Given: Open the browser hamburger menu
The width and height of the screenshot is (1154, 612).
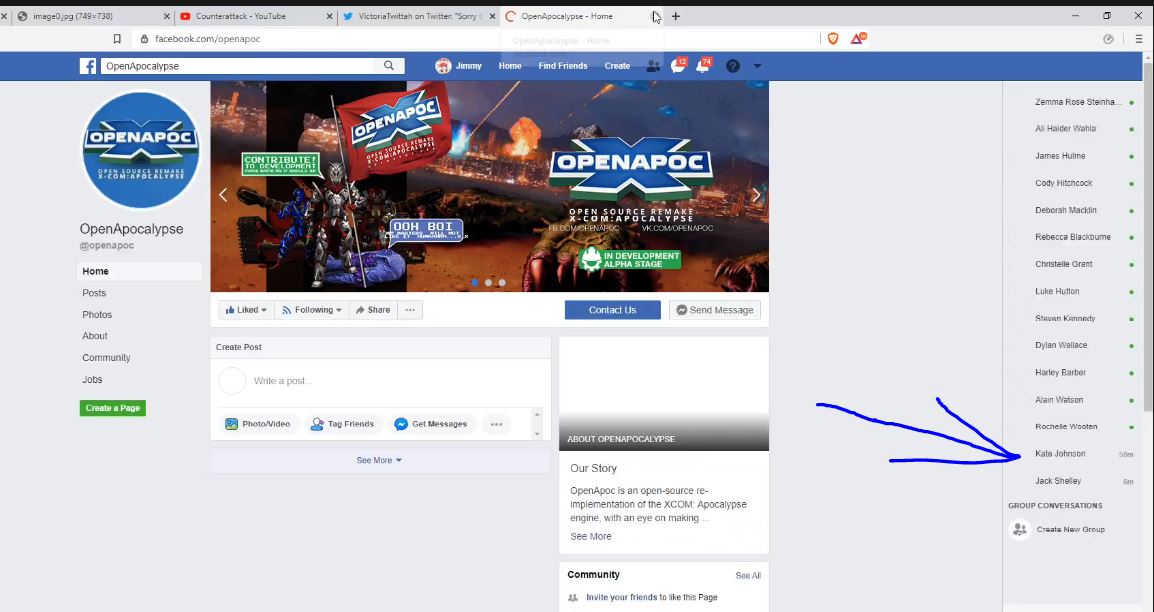Looking at the screenshot, I should coord(1139,39).
